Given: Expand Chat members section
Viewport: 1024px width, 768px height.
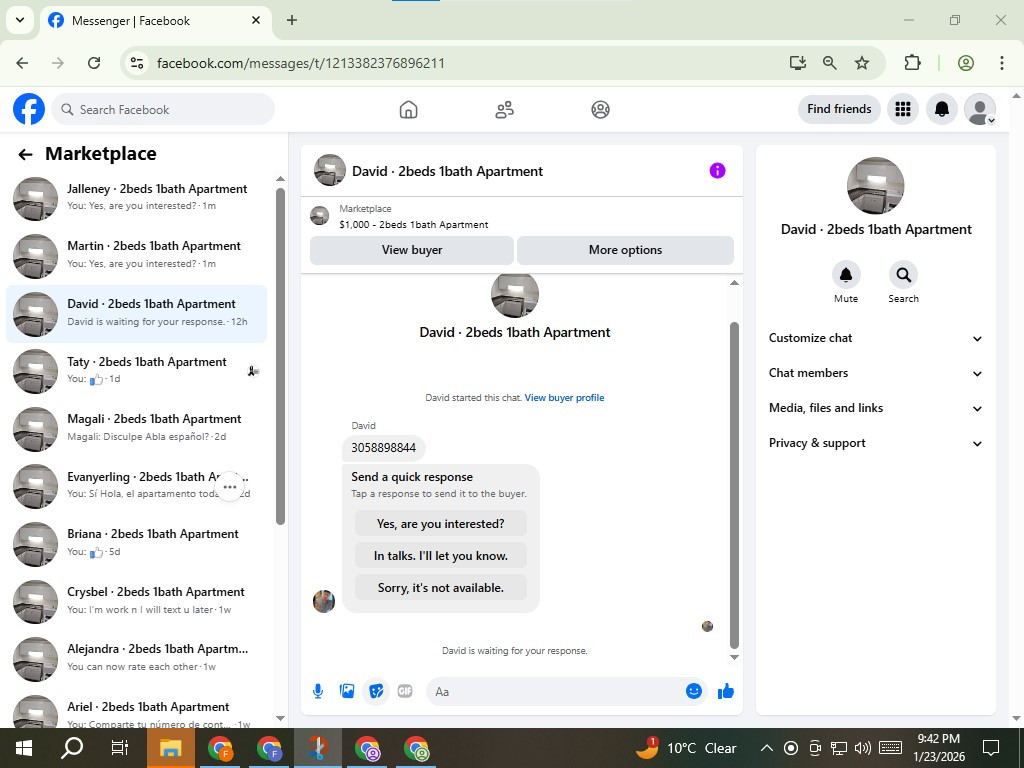Looking at the screenshot, I should click(875, 373).
